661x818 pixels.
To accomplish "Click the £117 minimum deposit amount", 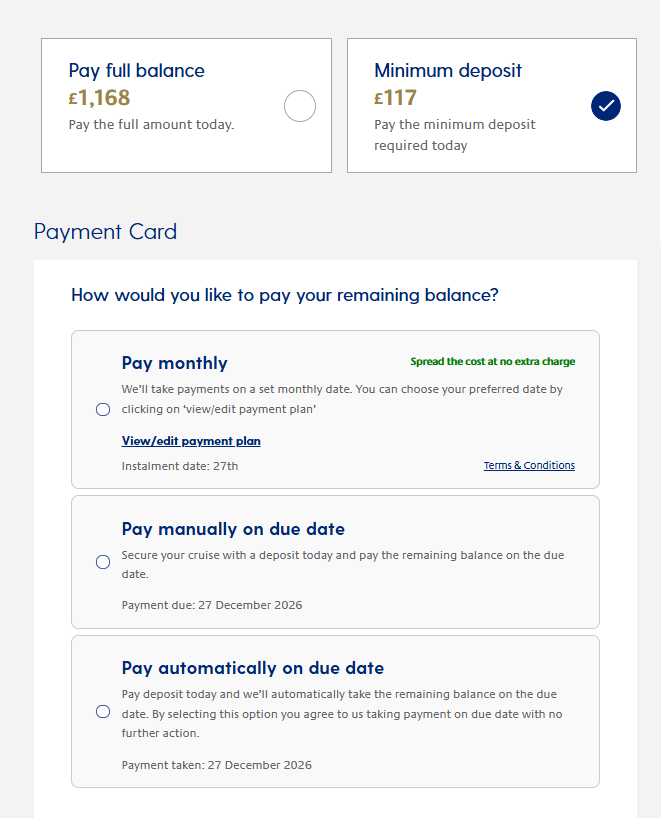I will (395, 98).
